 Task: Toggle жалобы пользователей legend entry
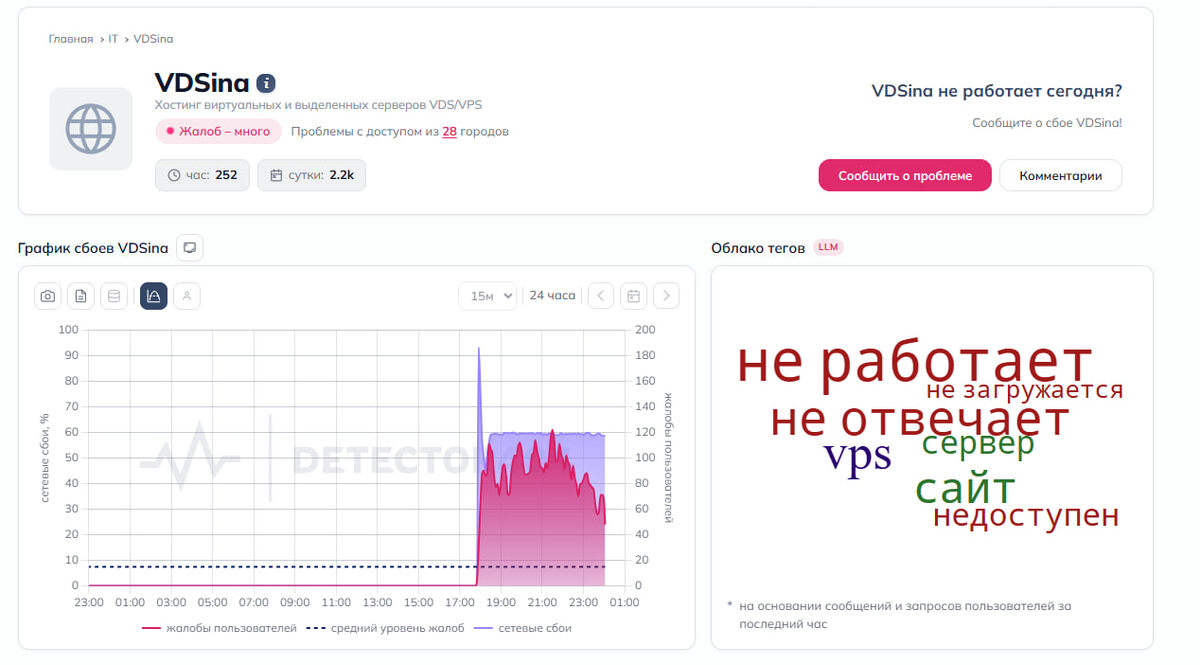click(x=220, y=628)
